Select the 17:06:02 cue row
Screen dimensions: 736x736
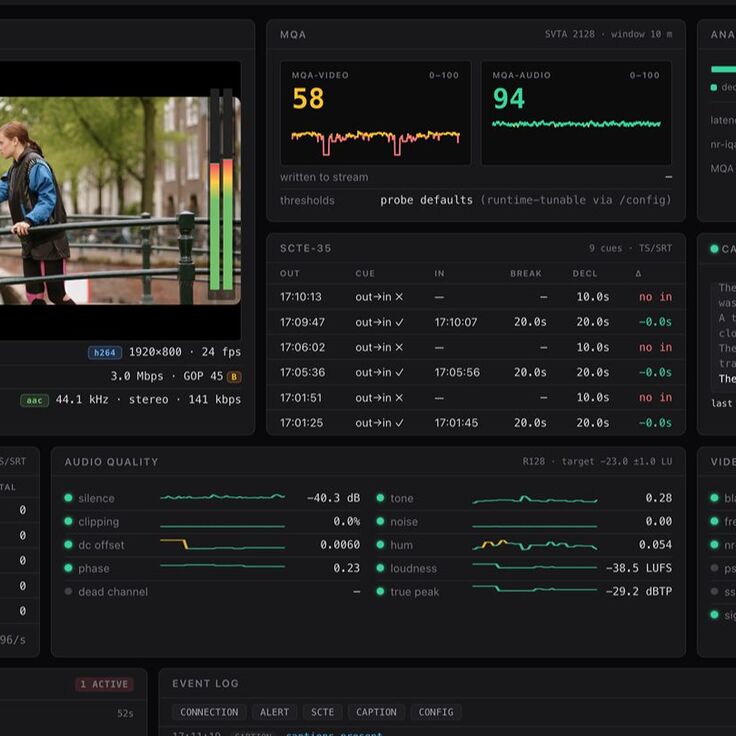coord(476,347)
